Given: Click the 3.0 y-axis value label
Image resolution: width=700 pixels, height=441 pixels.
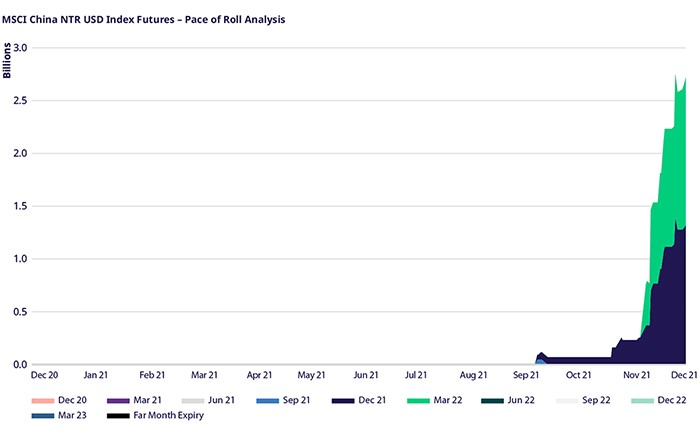Looking at the screenshot, I should tap(18, 48).
